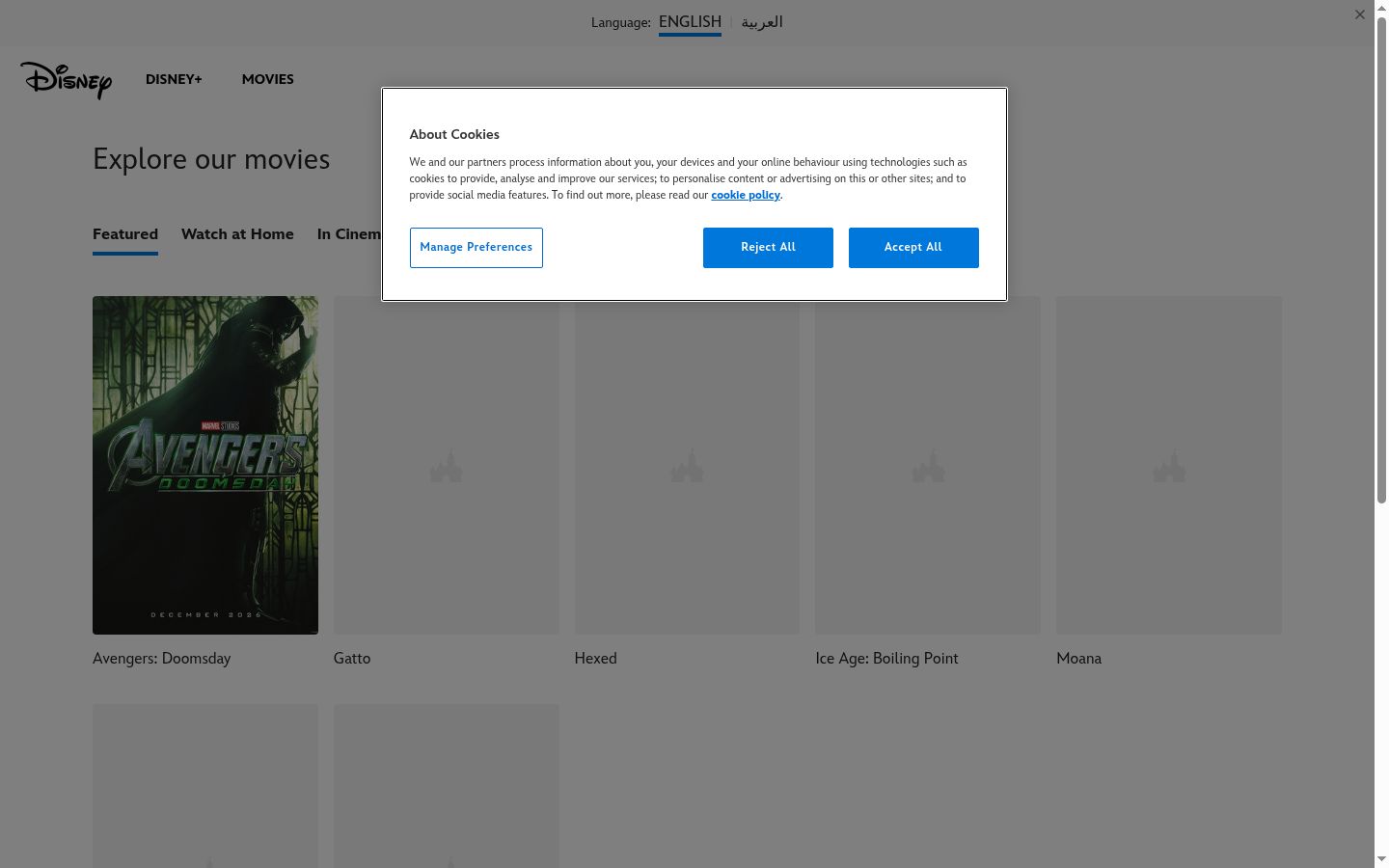1389x868 pixels.
Task: Switch language to ENGLISH
Action: click(x=690, y=22)
